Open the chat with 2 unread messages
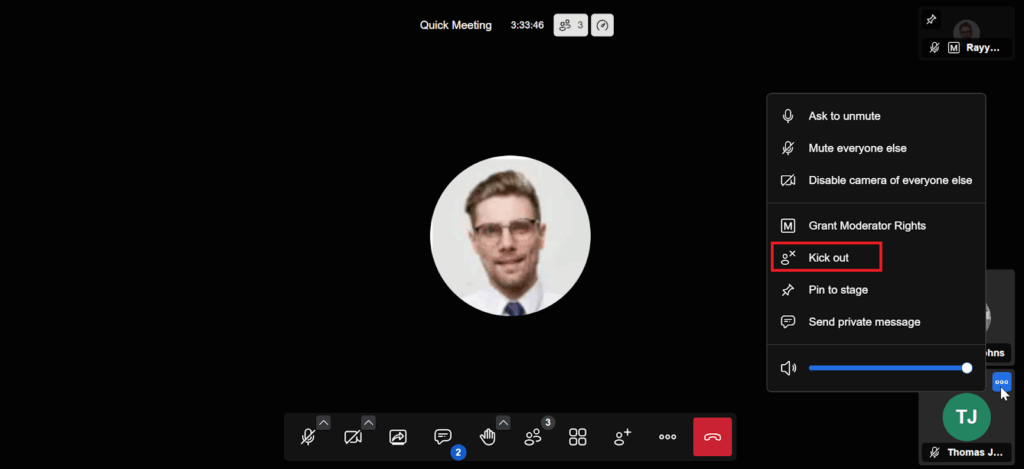This screenshot has width=1024, height=469. 443,437
